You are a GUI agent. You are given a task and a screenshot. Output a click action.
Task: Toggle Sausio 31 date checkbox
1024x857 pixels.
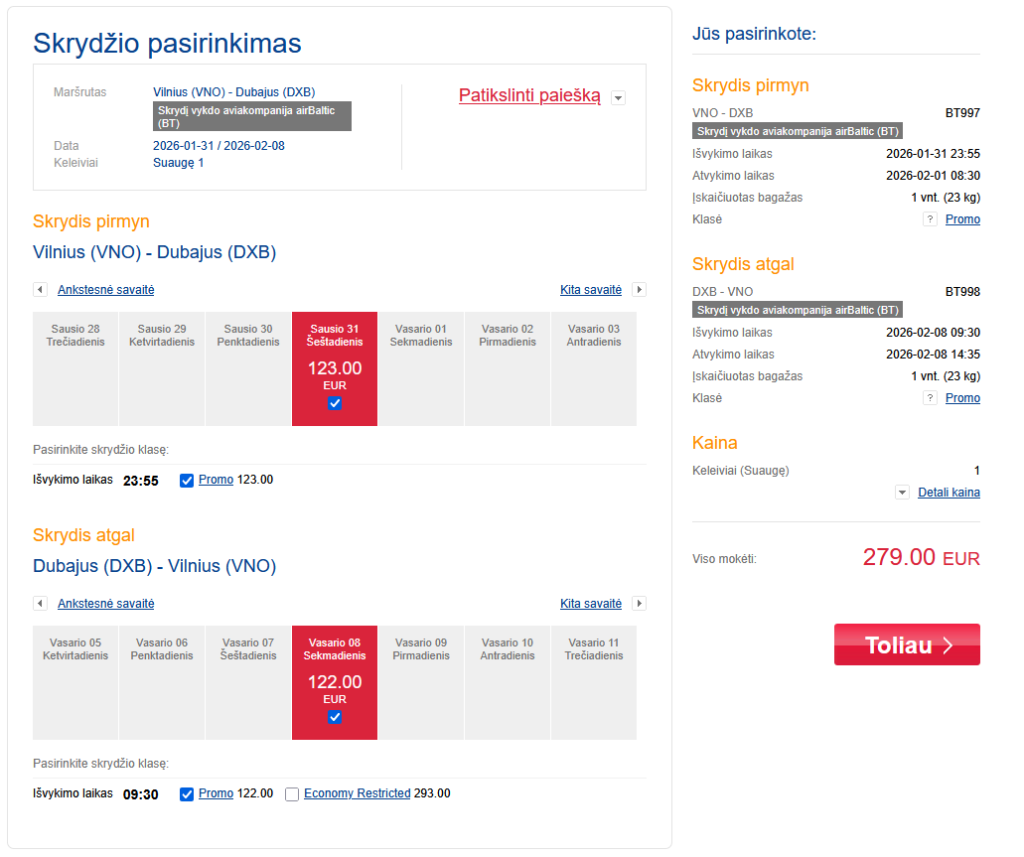tap(335, 403)
